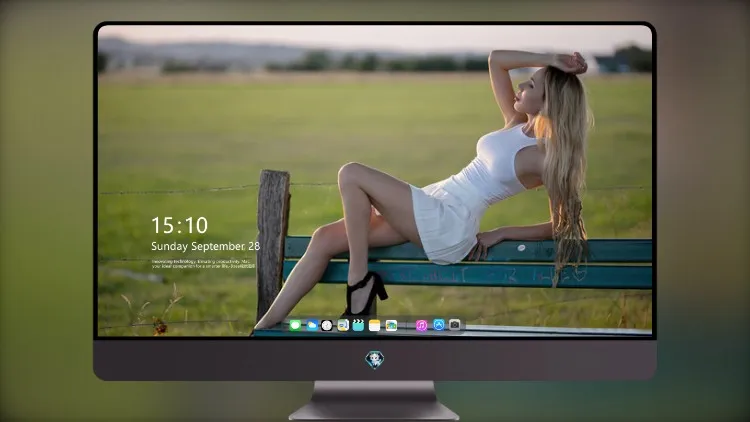750x422 pixels.
Task: Open the blue App Store icon
Action: pos(439,325)
